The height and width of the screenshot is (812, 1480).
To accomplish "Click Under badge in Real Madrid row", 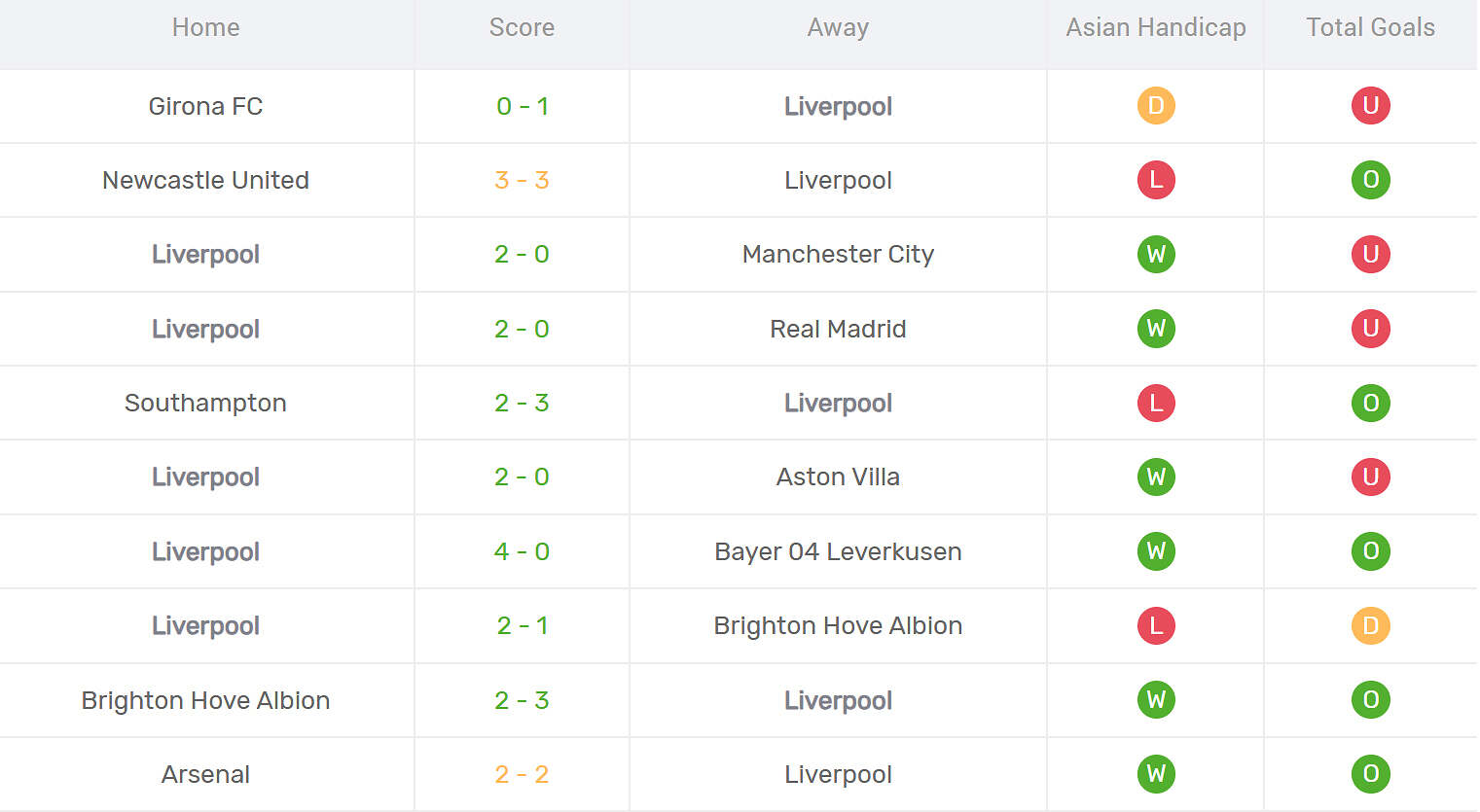I will (x=1370, y=329).
